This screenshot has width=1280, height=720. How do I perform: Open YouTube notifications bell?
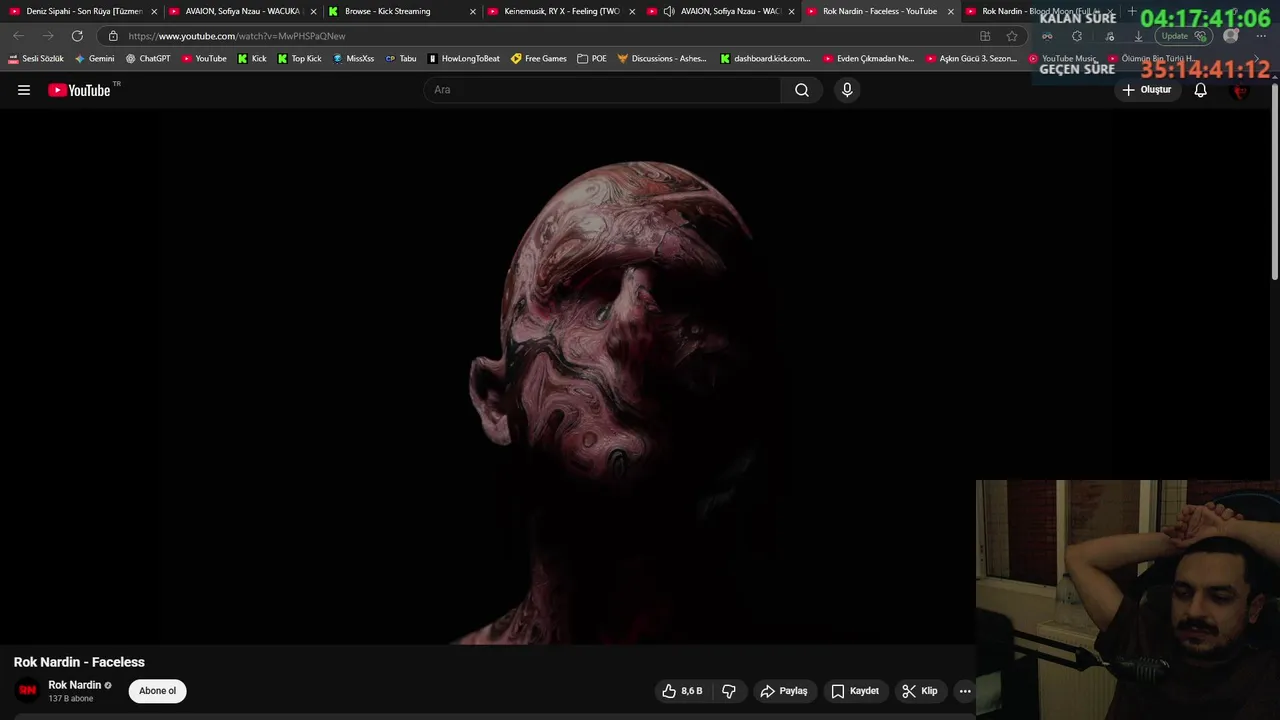(1201, 90)
